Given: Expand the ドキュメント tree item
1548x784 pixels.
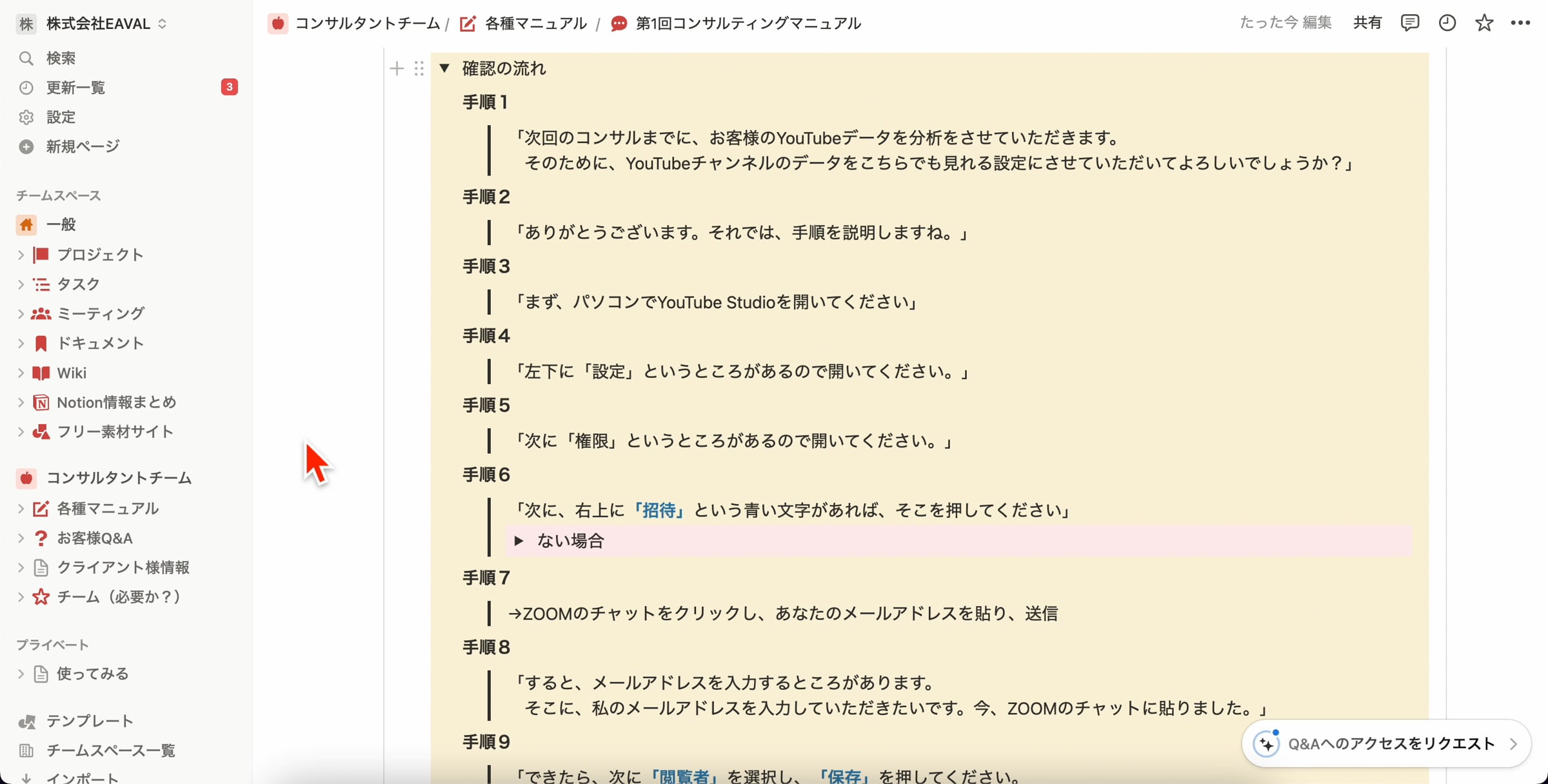Looking at the screenshot, I should click(x=21, y=344).
